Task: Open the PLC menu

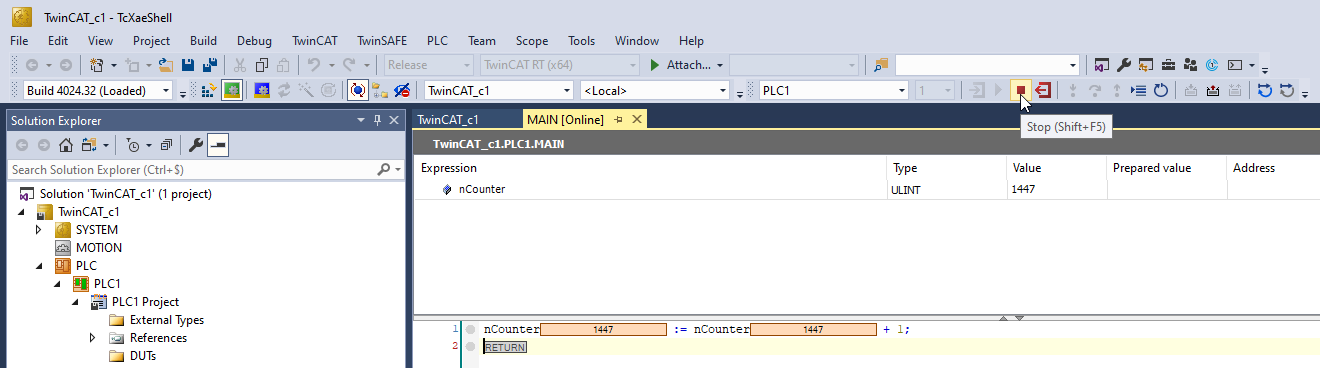Action: (x=437, y=41)
